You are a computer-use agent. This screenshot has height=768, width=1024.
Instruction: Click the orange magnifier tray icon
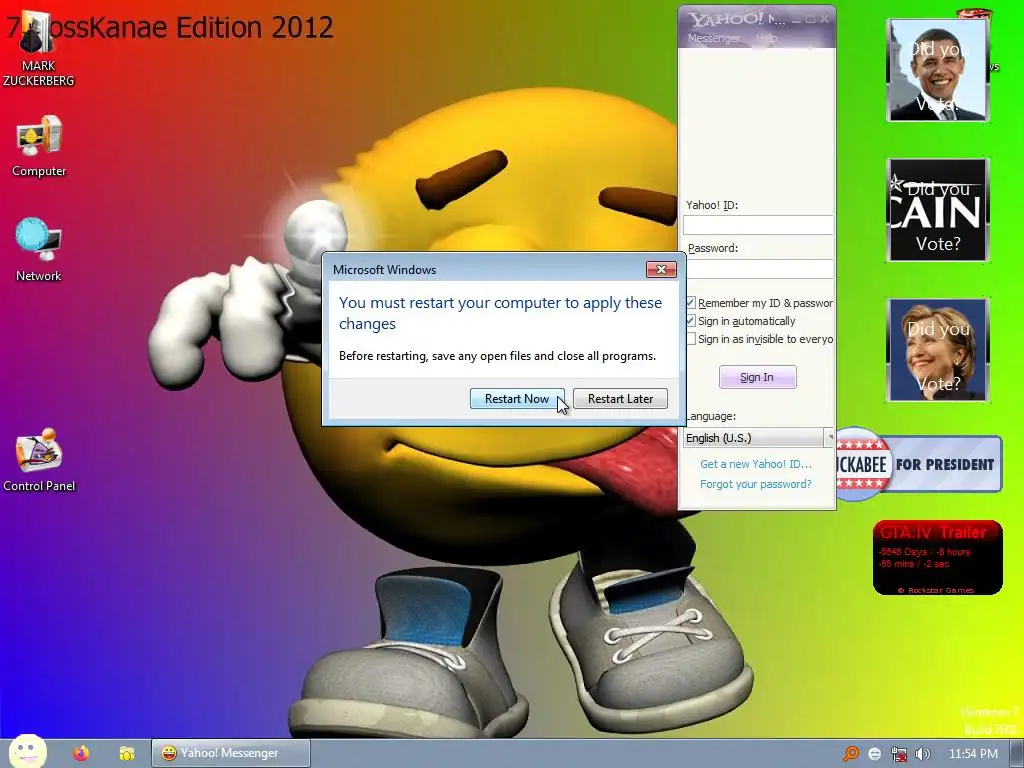850,754
